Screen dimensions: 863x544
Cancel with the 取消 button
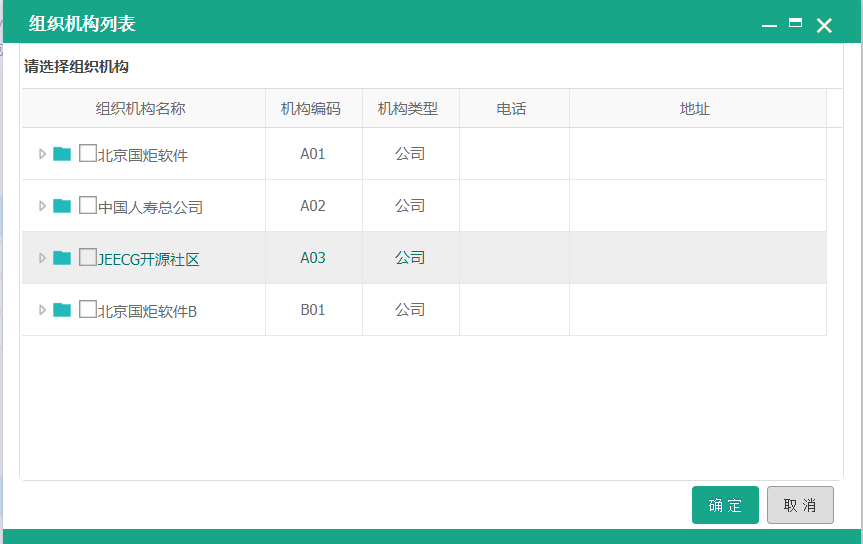point(800,505)
